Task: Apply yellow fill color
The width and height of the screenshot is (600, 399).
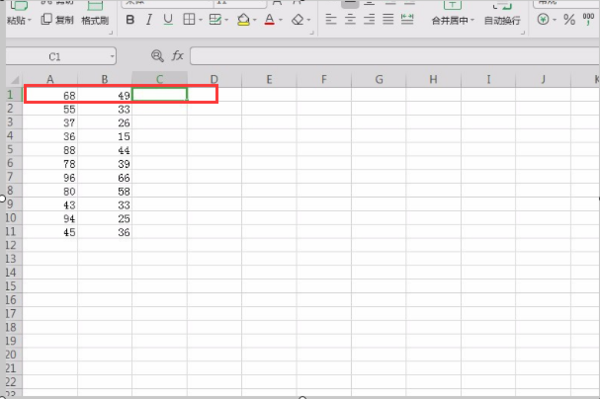Action: [243, 20]
